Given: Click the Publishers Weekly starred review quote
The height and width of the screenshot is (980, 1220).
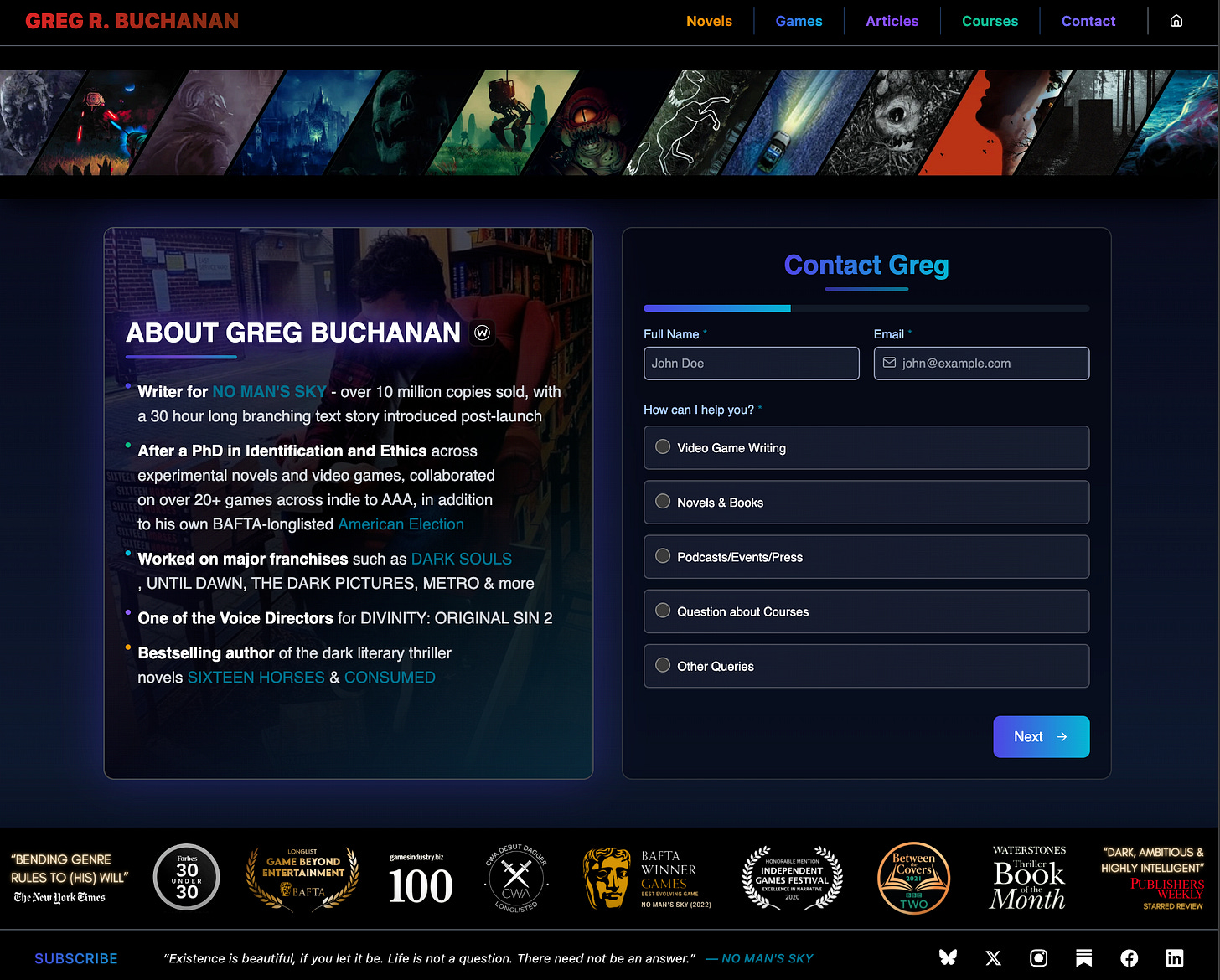Looking at the screenshot, I should (x=1153, y=878).
